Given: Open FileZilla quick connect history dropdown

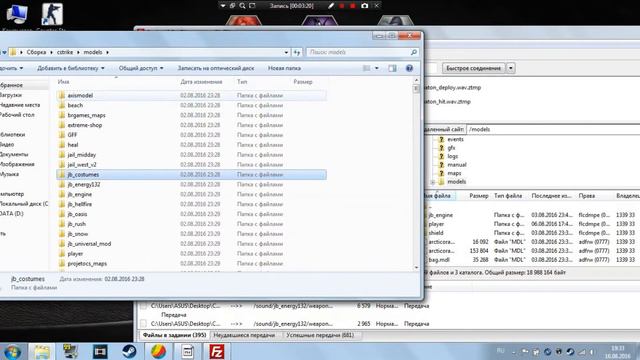Looking at the screenshot, I should [x=511, y=68].
